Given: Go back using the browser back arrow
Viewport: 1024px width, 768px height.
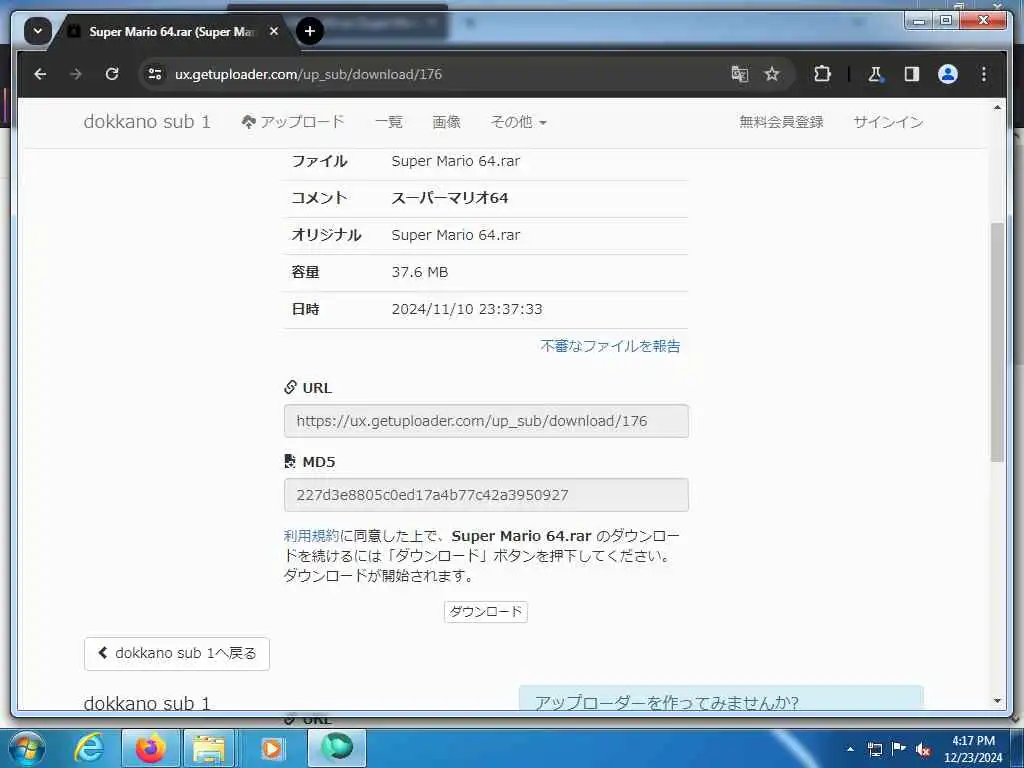Looking at the screenshot, I should click(40, 74).
